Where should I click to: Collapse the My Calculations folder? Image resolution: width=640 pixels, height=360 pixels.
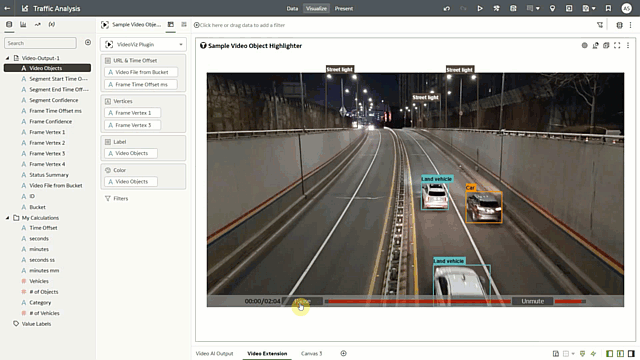tap(7, 218)
